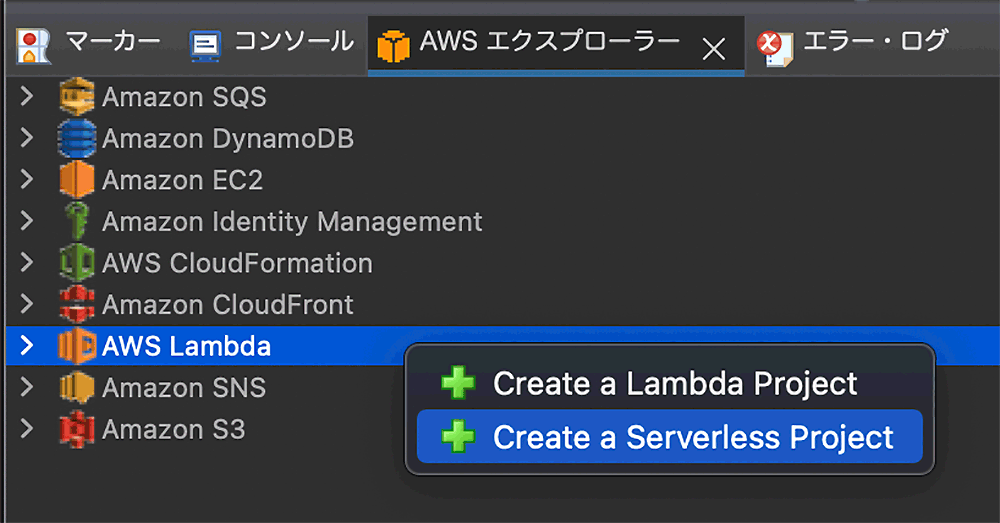Close the AWS エクスプローラー tab
The image size is (1000, 523).
(x=713, y=49)
